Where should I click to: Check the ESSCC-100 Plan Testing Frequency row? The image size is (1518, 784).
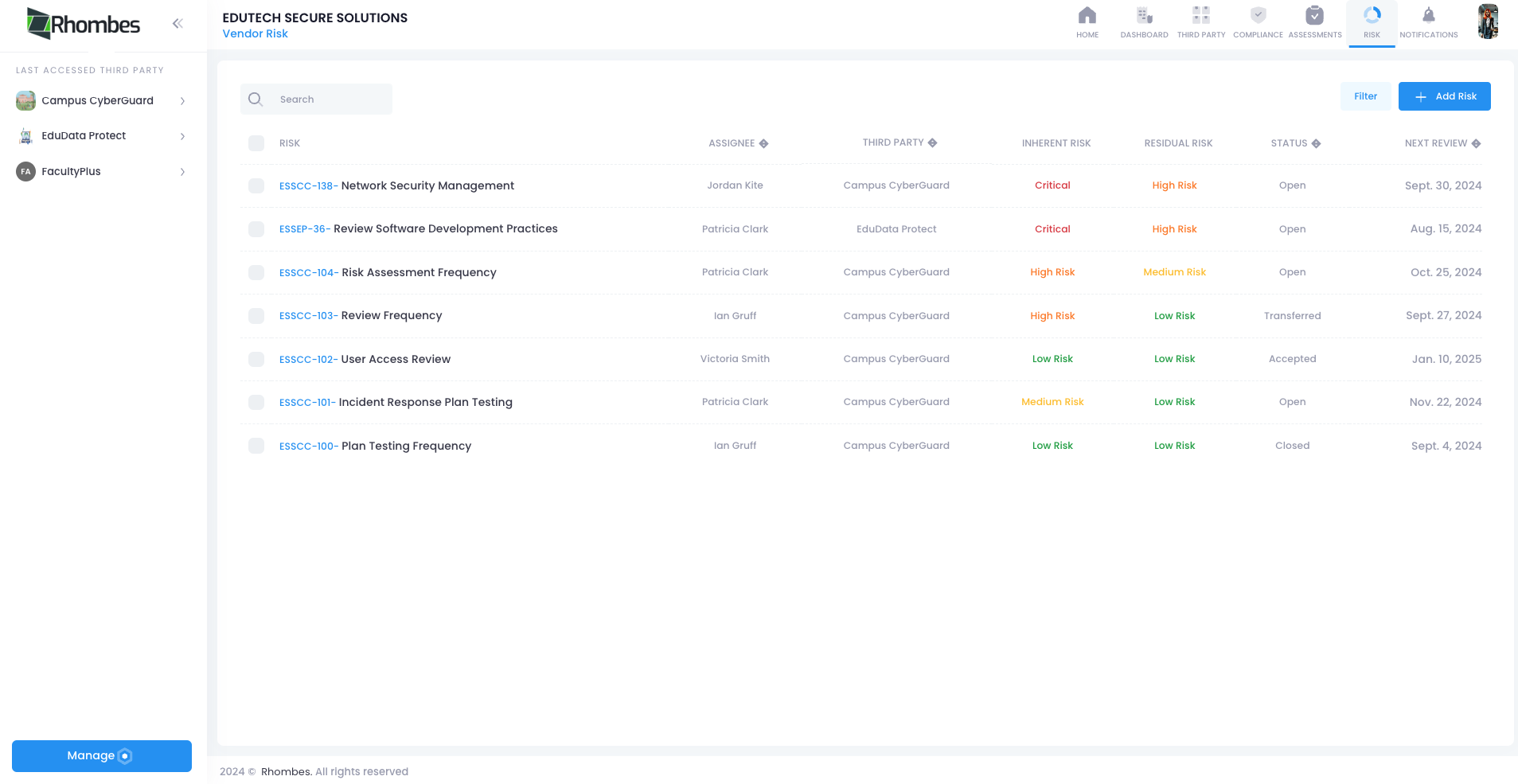pyautogui.click(x=256, y=446)
